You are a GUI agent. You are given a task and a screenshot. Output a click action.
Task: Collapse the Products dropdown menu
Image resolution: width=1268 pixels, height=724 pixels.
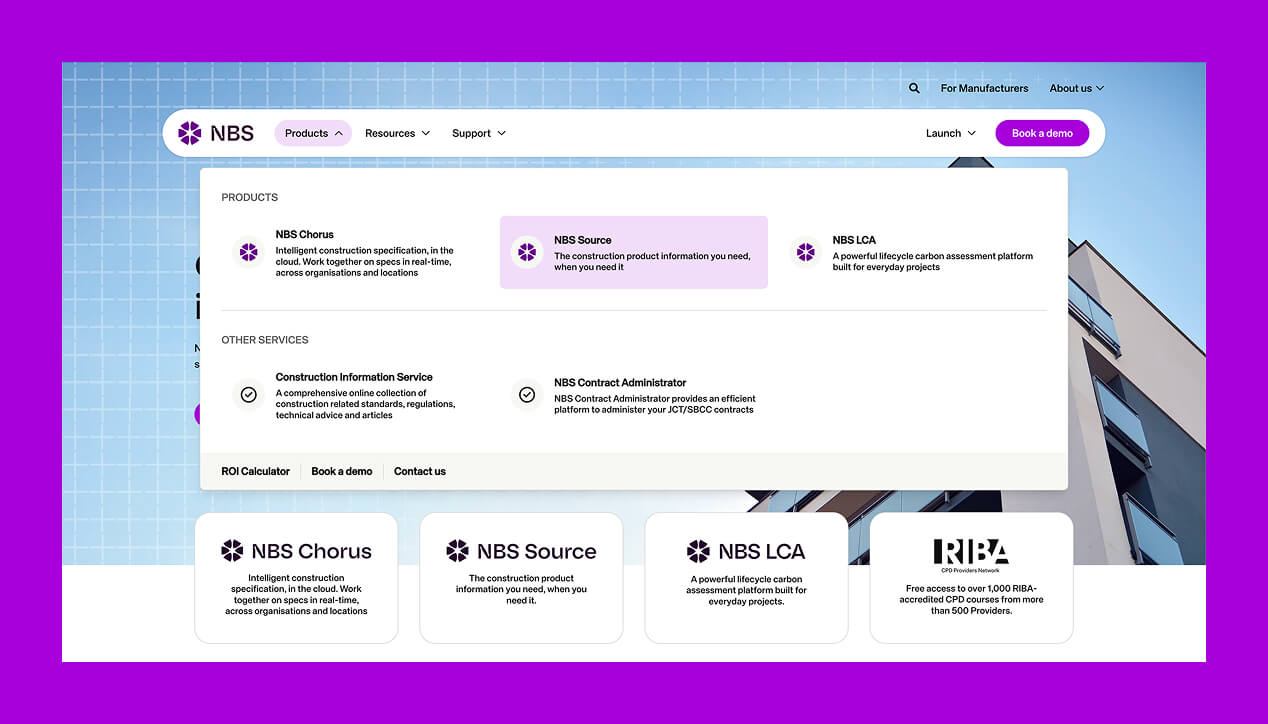313,133
